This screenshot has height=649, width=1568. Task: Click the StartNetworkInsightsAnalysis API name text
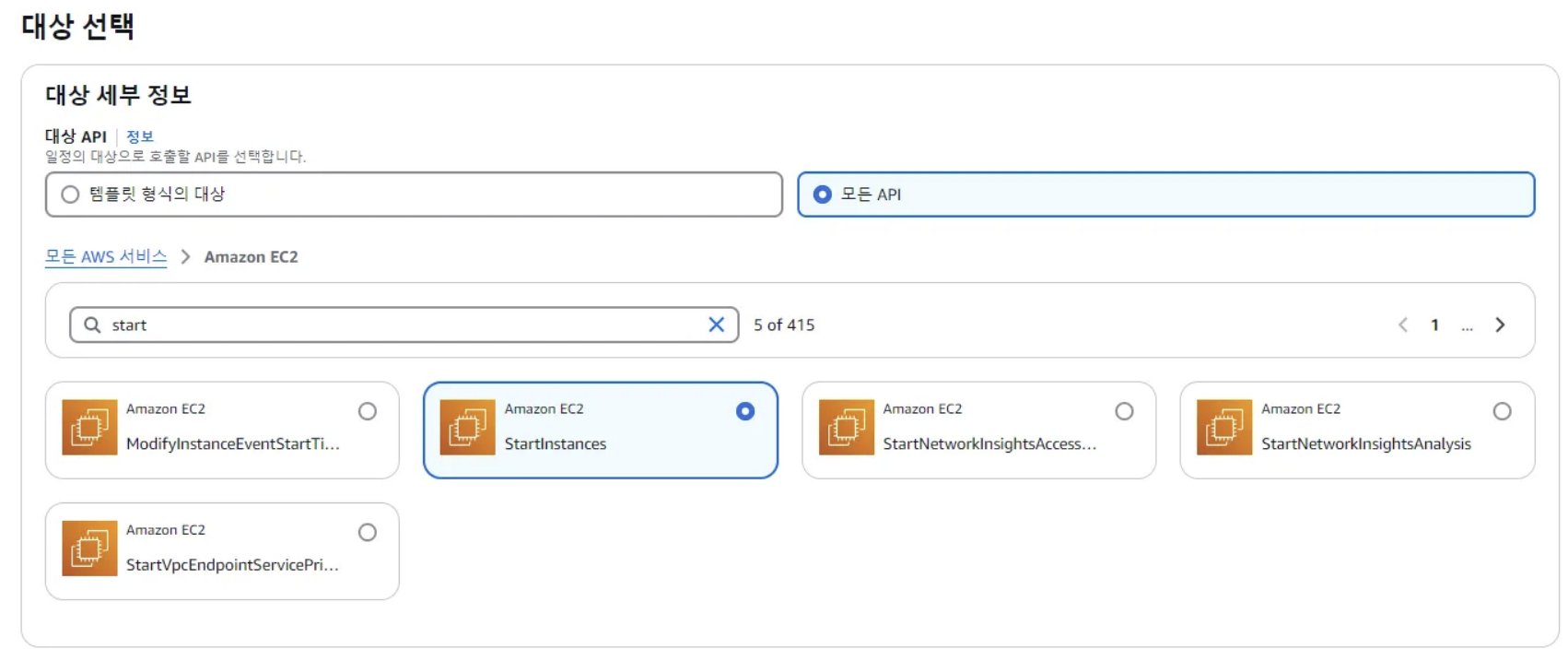point(1366,443)
